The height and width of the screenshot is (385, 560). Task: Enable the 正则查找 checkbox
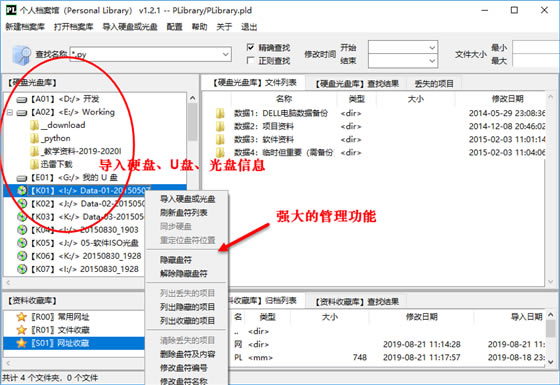[x=251, y=60]
